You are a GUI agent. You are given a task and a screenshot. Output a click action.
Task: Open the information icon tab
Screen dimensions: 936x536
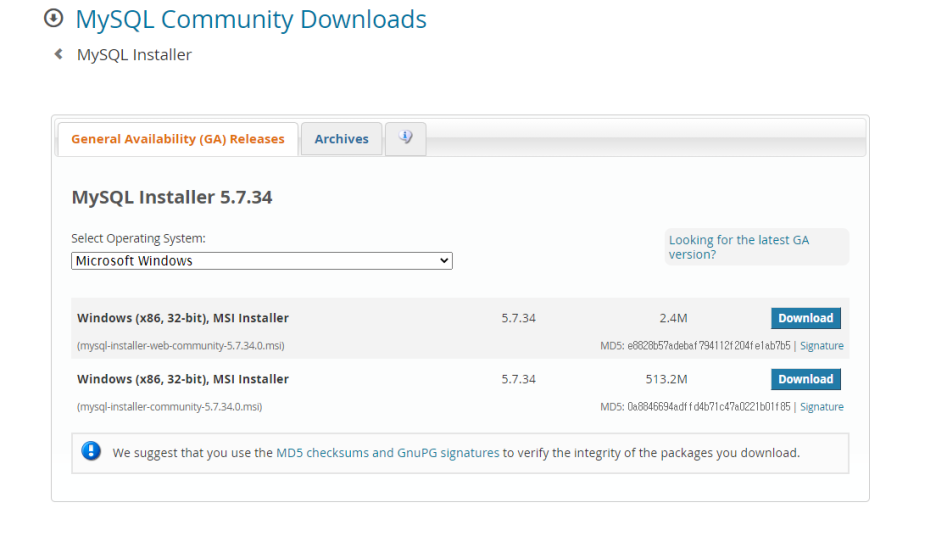[405, 138]
